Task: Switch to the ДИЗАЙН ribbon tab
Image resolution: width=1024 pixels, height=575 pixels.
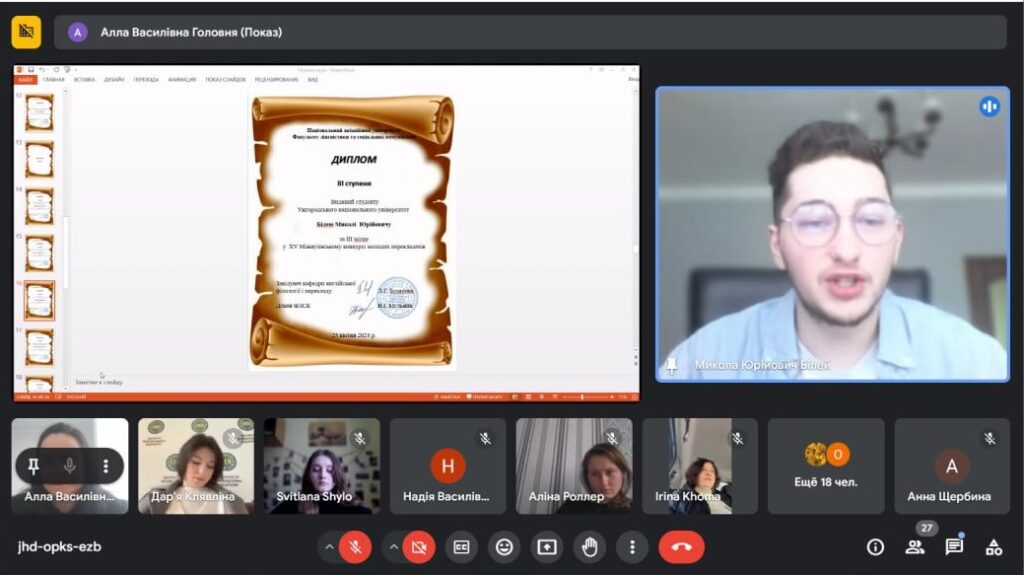Action: click(x=112, y=80)
